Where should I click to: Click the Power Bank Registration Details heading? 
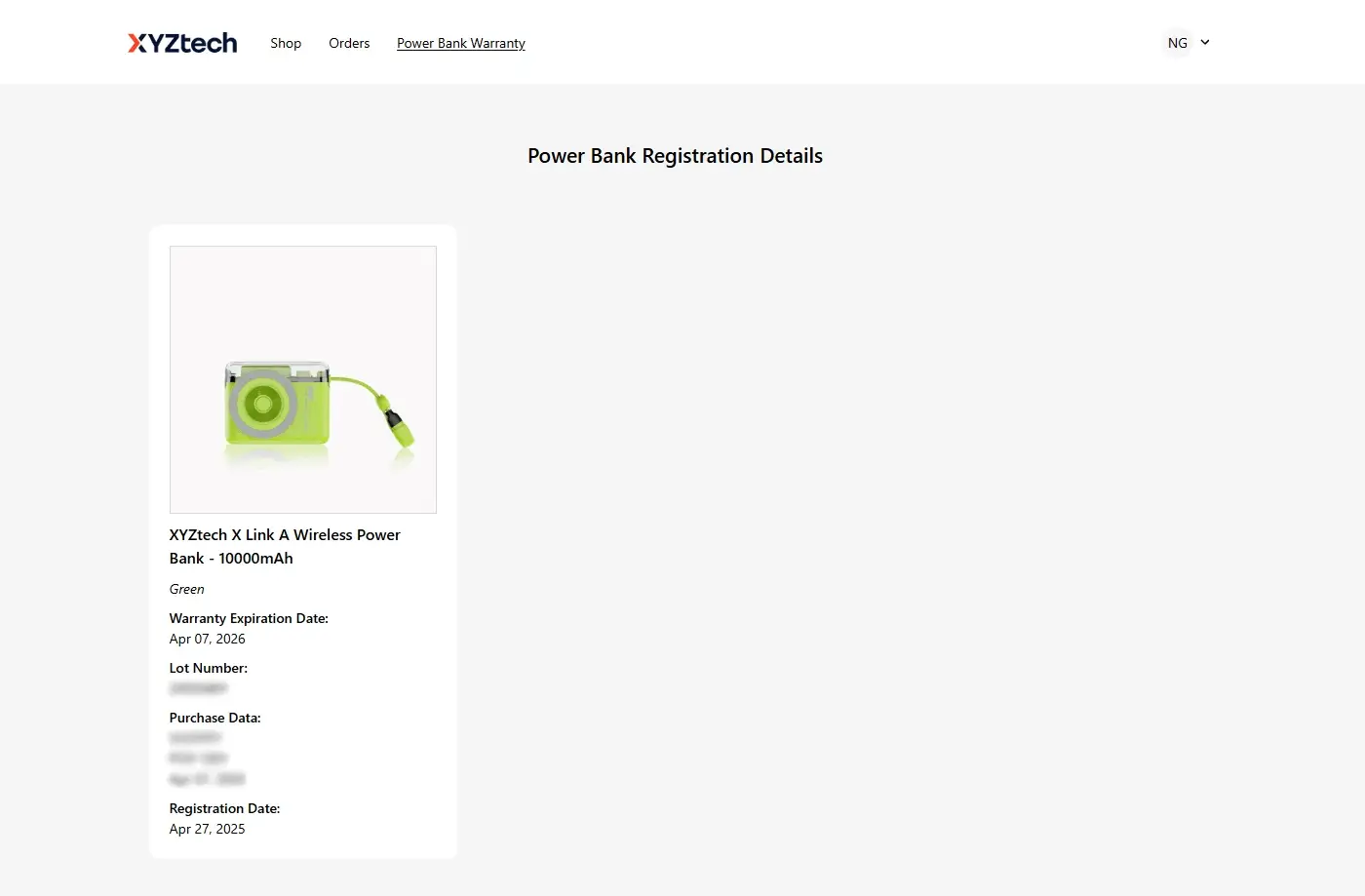(x=675, y=155)
